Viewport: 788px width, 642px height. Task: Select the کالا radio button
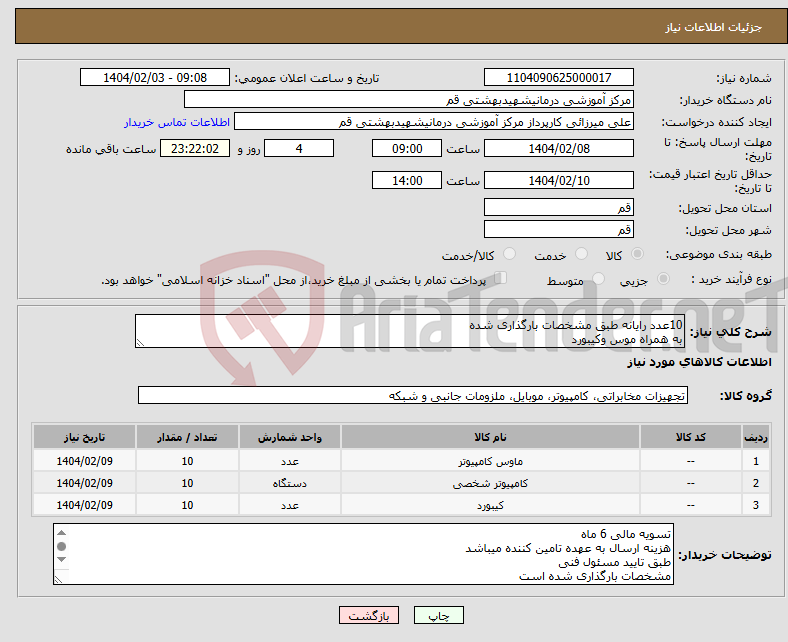pyautogui.click(x=637, y=254)
